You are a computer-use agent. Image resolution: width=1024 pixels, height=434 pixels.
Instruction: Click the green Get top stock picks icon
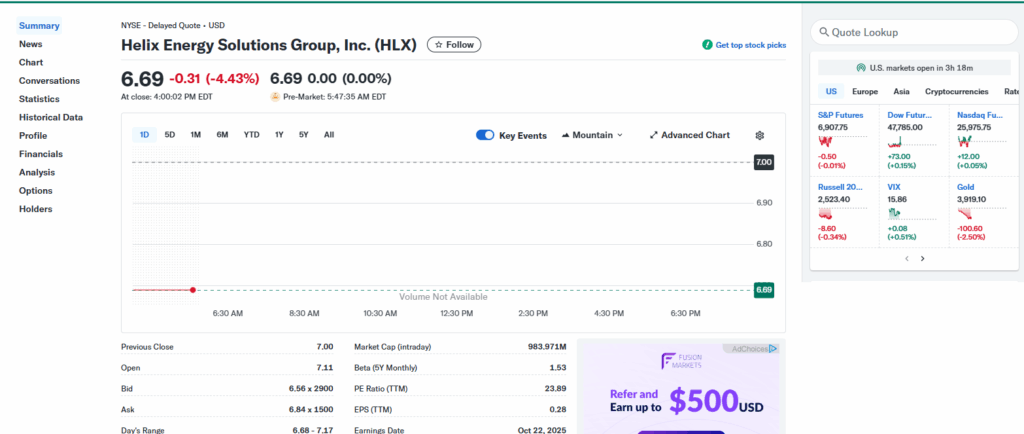point(707,45)
